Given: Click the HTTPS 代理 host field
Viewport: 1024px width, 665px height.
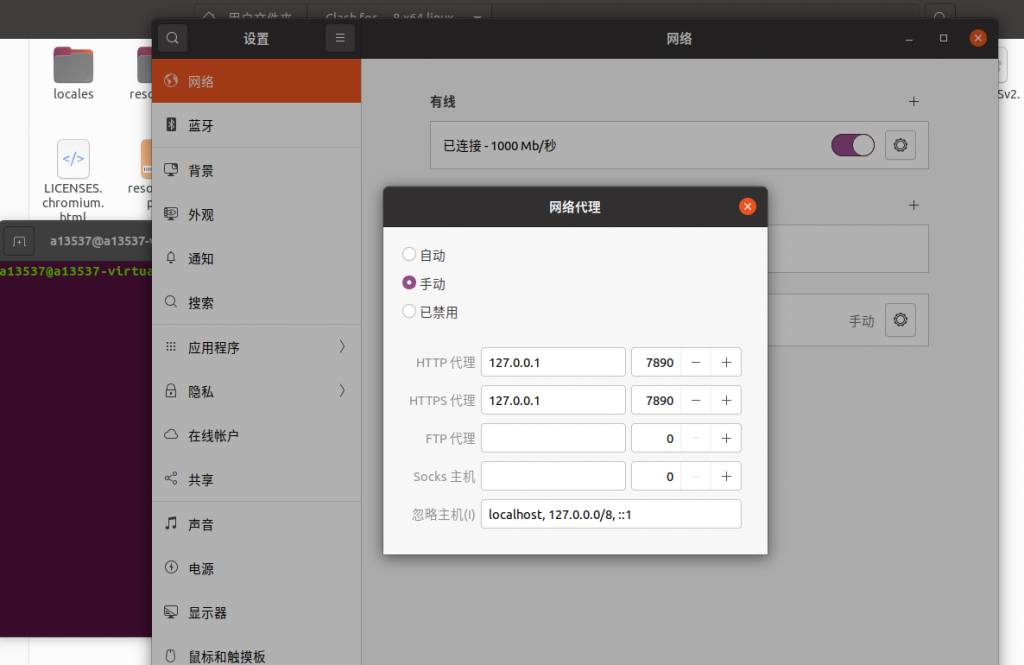Looking at the screenshot, I should [553, 400].
